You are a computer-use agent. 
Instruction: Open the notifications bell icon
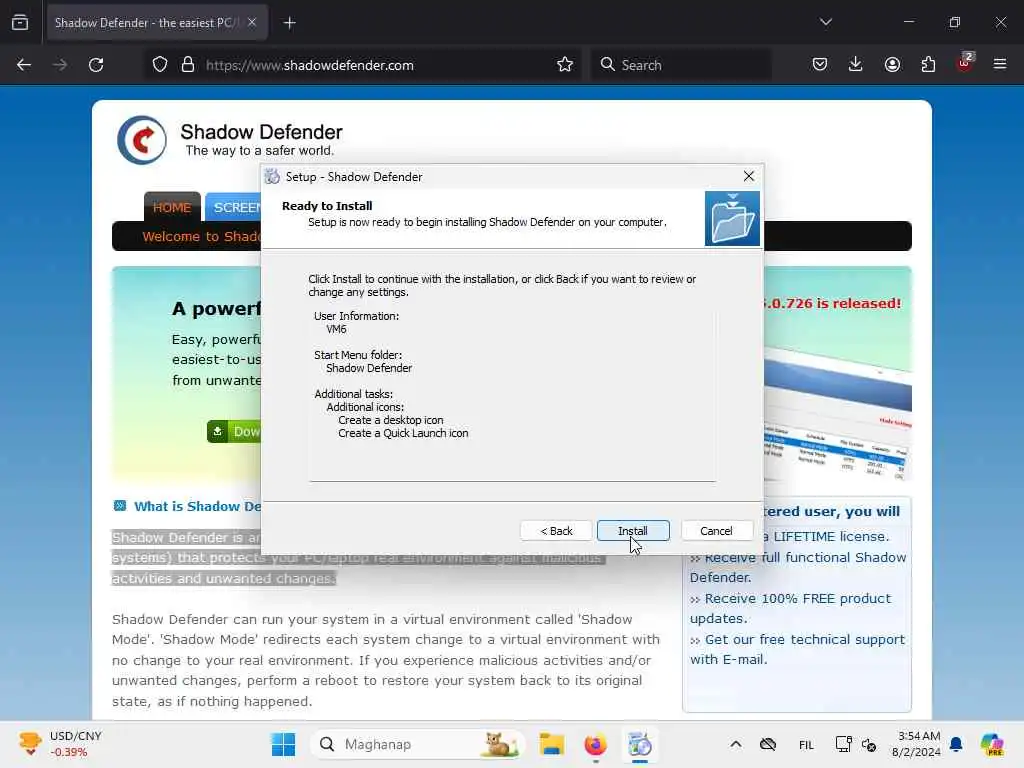pyautogui.click(x=956, y=744)
